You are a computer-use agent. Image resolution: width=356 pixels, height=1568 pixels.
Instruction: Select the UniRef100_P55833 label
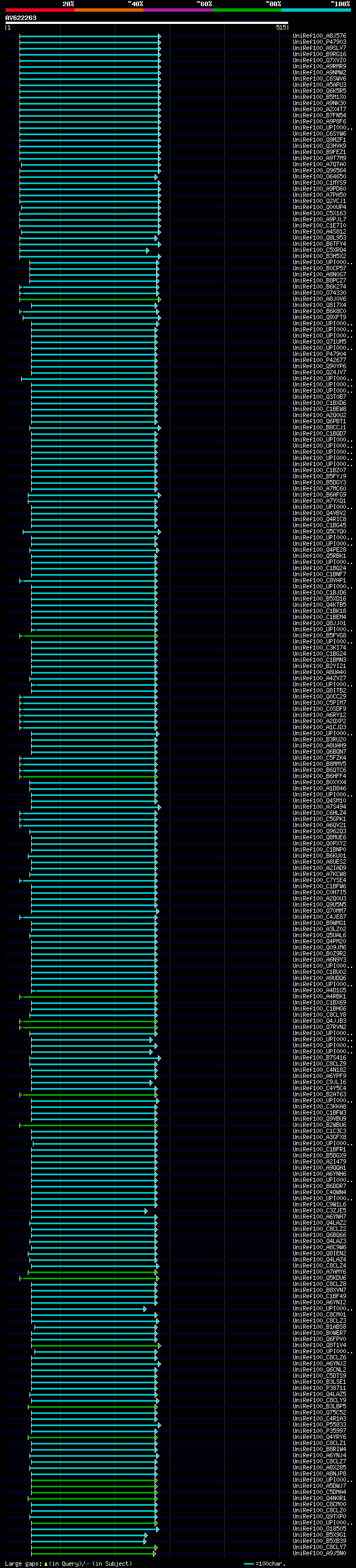click(319, 1424)
